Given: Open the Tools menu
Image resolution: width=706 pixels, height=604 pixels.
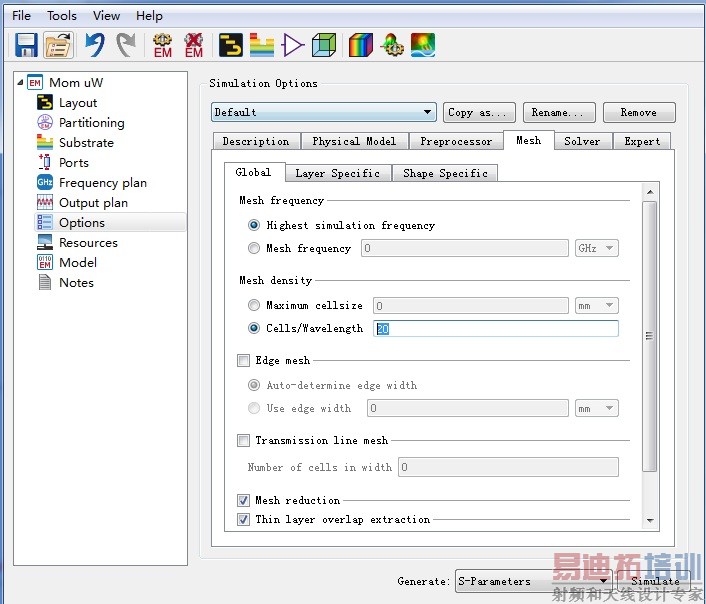Looking at the screenshot, I should pyautogui.click(x=62, y=16).
